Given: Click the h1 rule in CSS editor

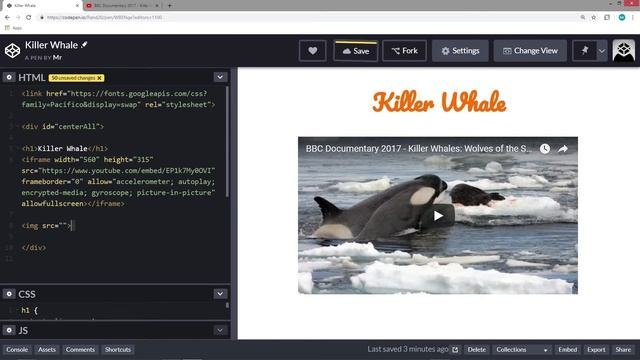Looking at the screenshot, I should 29,310.
